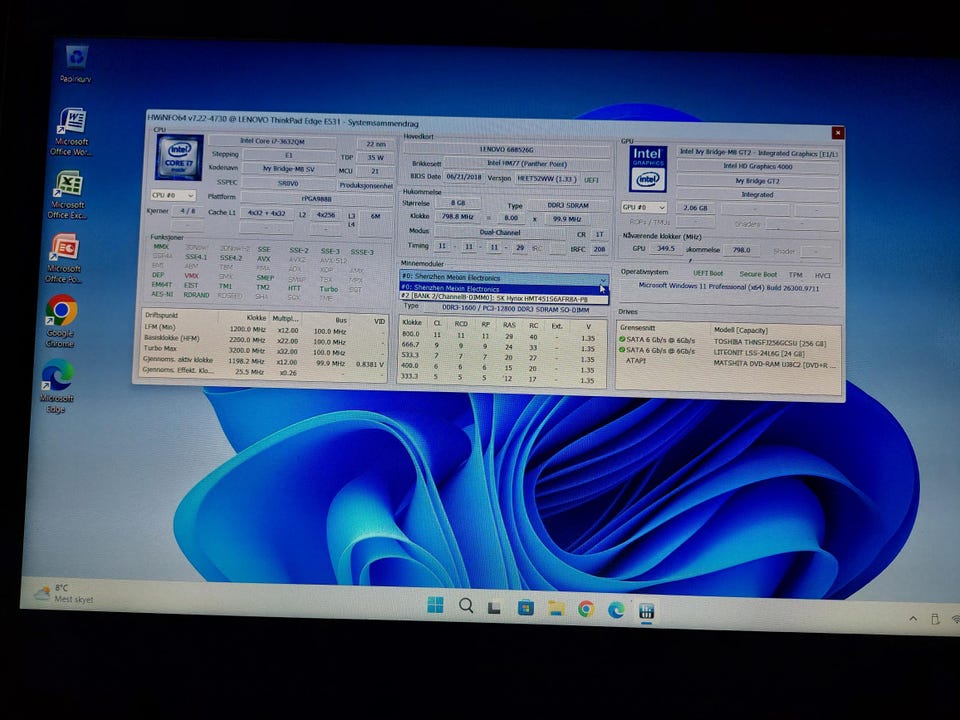This screenshot has height=720, width=960.
Task: Click the LFM (Min) operating point row
Action: tap(264, 329)
